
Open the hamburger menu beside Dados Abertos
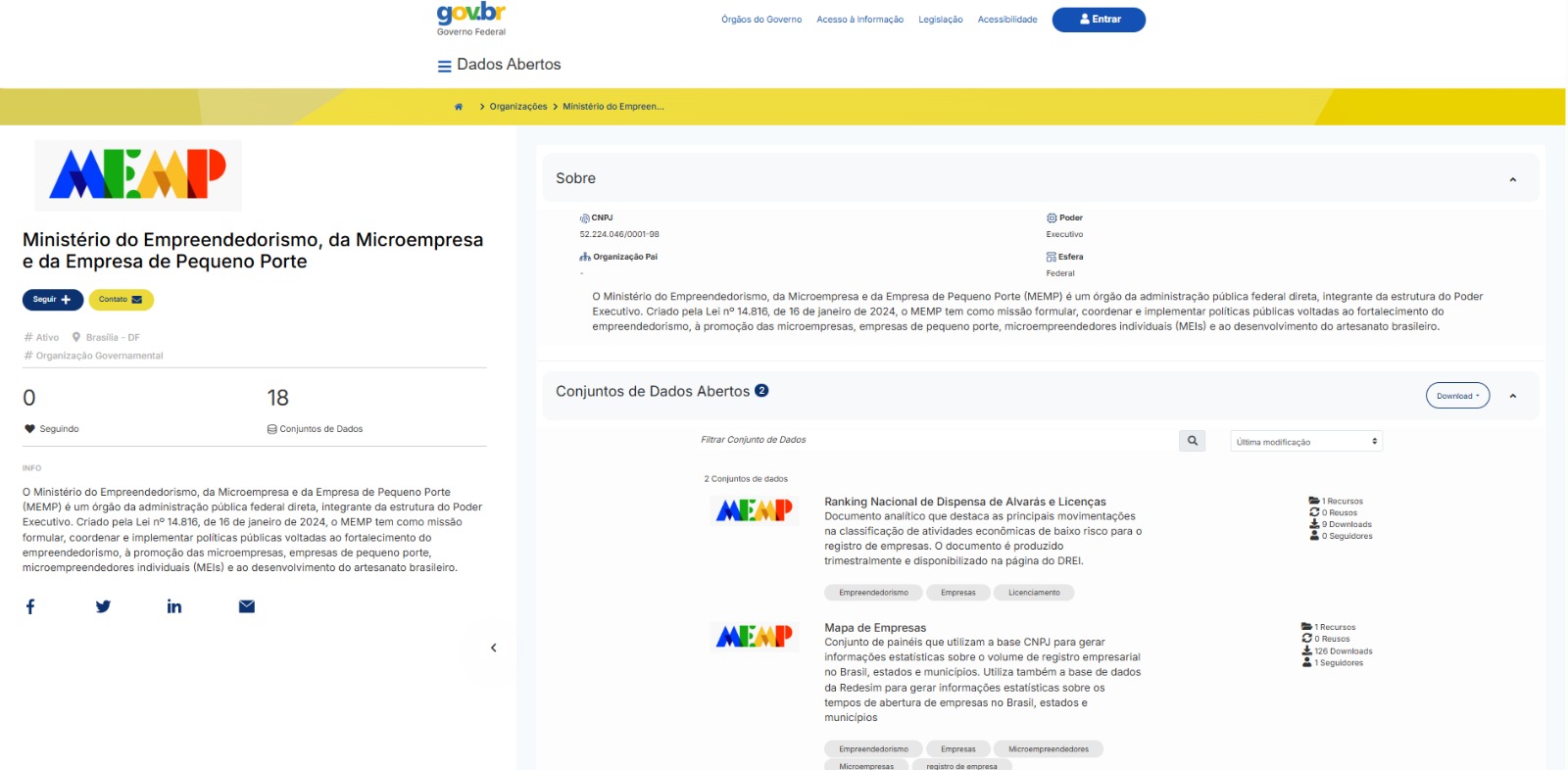(x=444, y=67)
